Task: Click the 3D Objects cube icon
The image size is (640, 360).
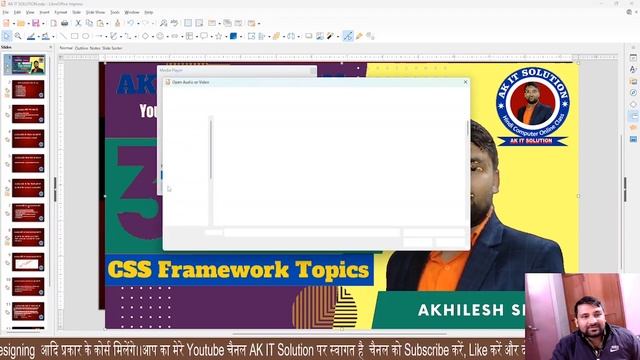Action: [x=233, y=36]
